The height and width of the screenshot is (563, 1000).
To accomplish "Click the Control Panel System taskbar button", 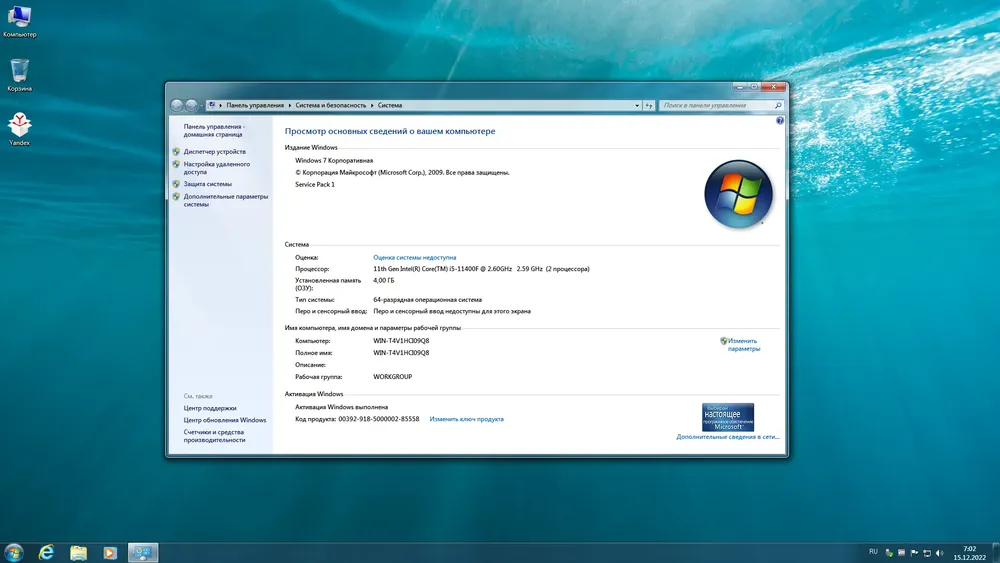I will click(143, 552).
